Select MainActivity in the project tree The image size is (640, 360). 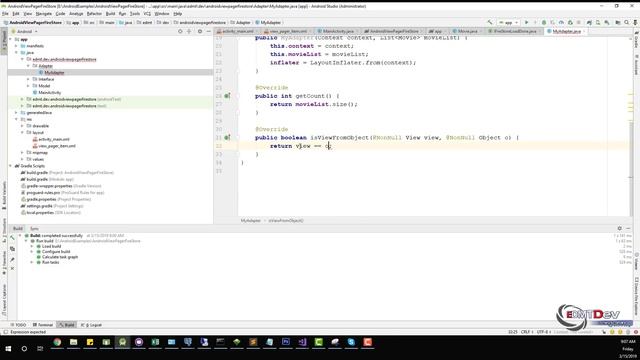(49, 93)
